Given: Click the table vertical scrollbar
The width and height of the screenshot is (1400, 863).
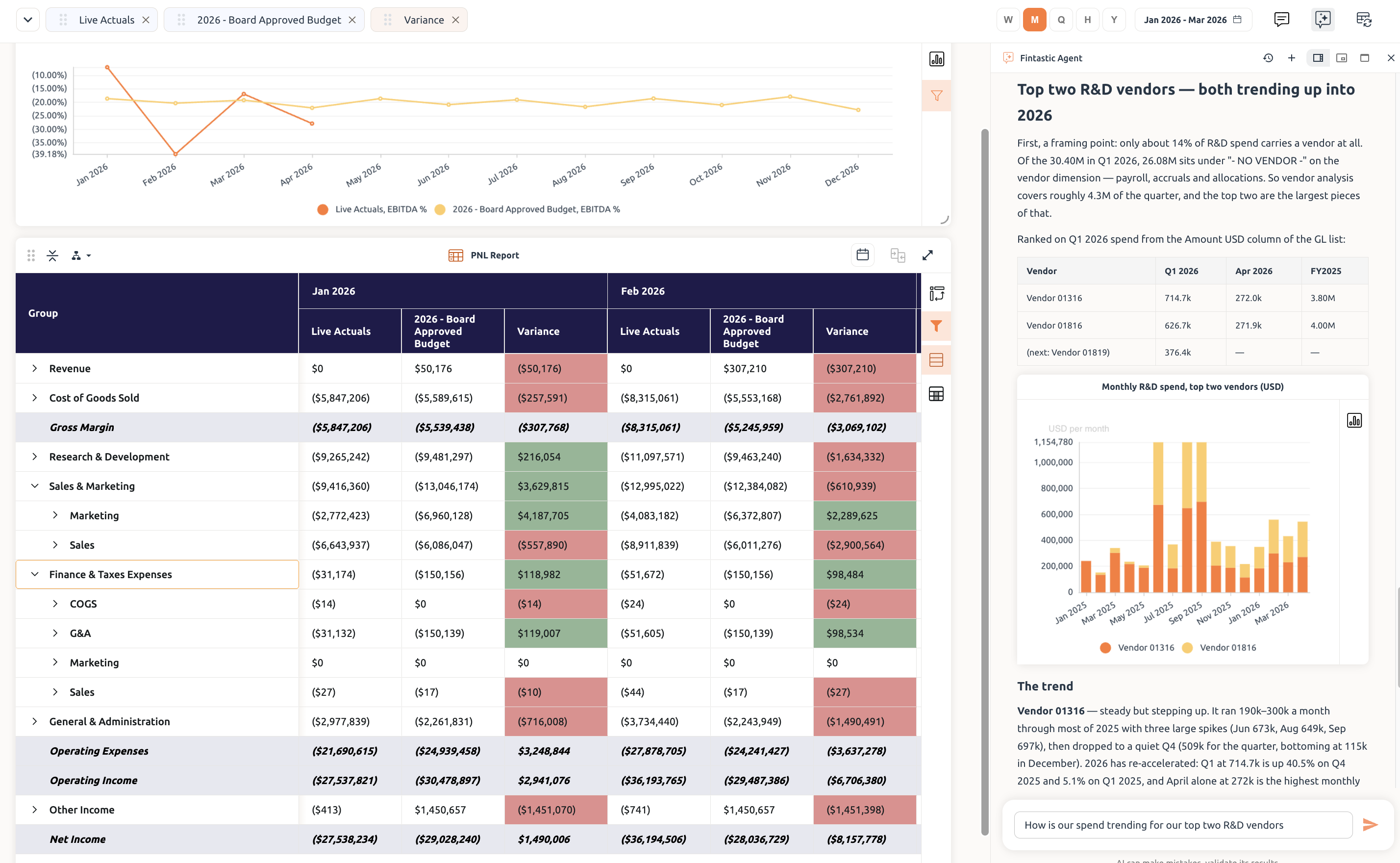Looking at the screenshot, I should pyautogui.click(x=985, y=482).
